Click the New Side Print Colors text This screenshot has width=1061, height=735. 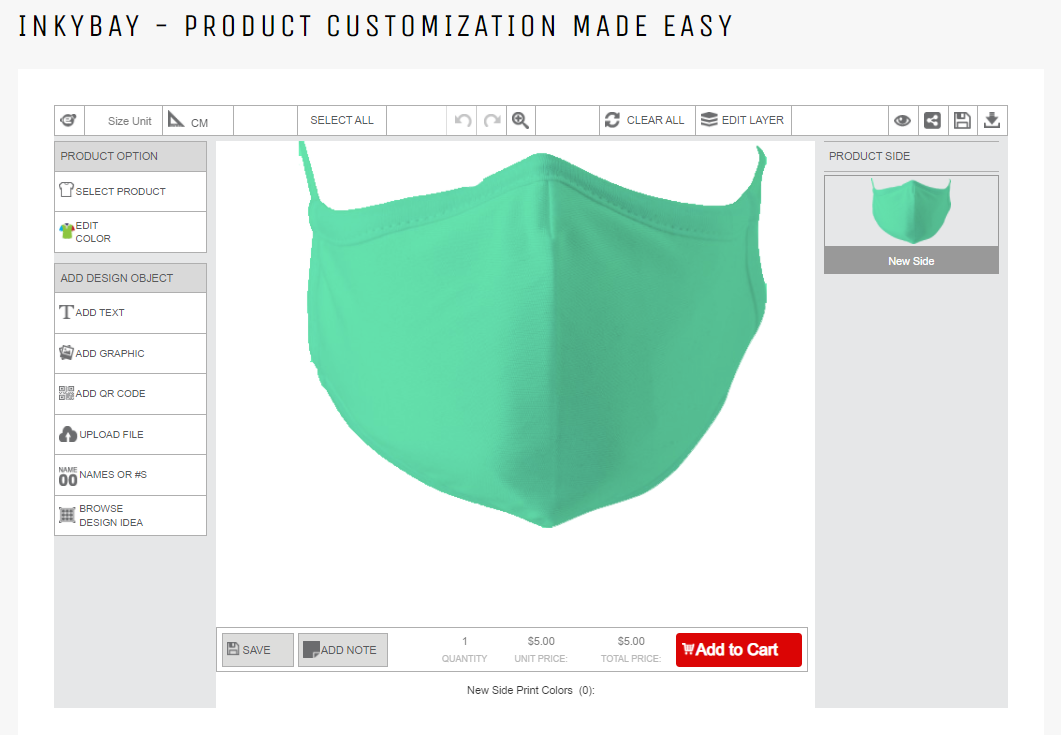point(530,690)
